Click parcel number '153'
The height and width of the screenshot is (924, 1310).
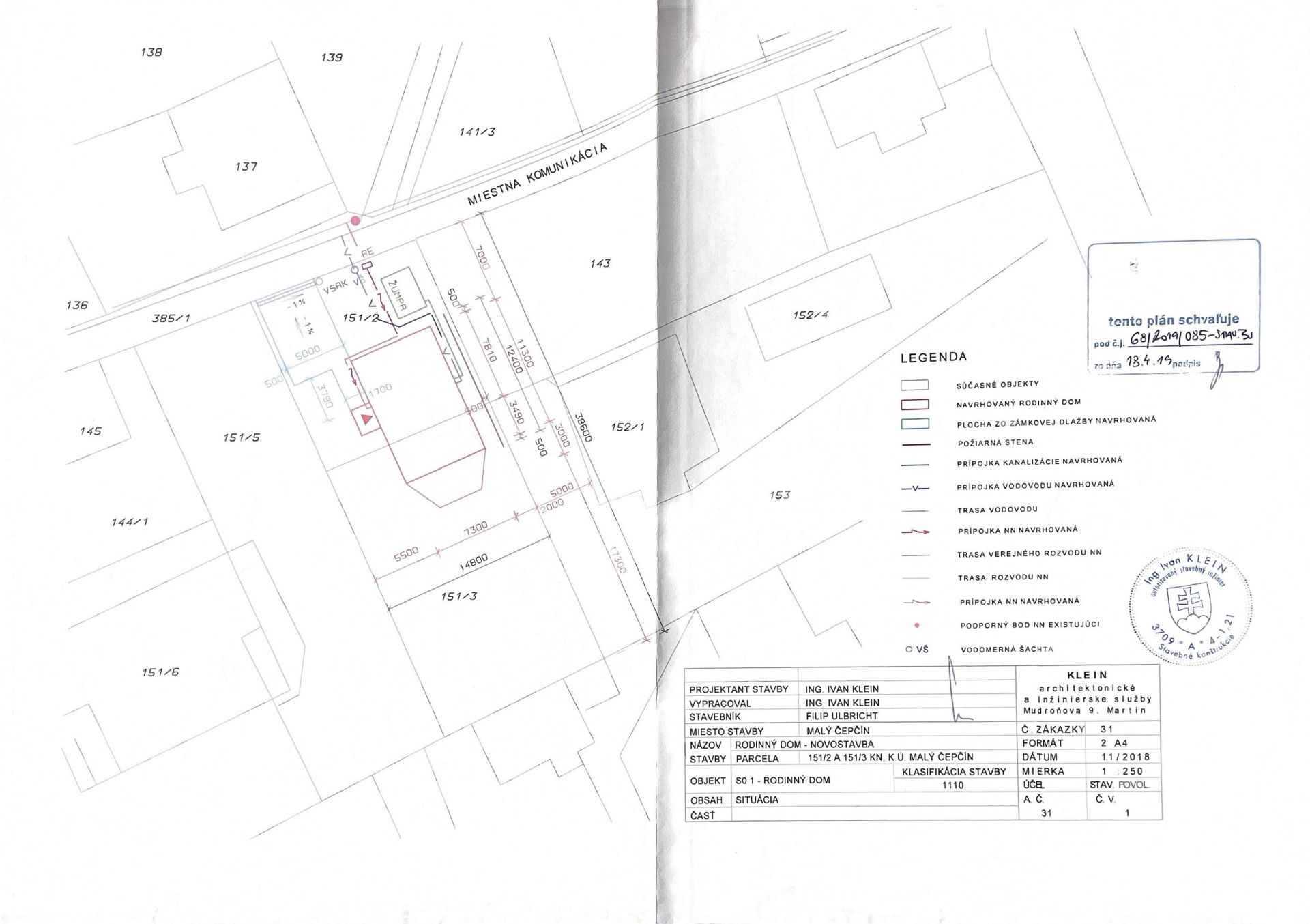pos(779,495)
